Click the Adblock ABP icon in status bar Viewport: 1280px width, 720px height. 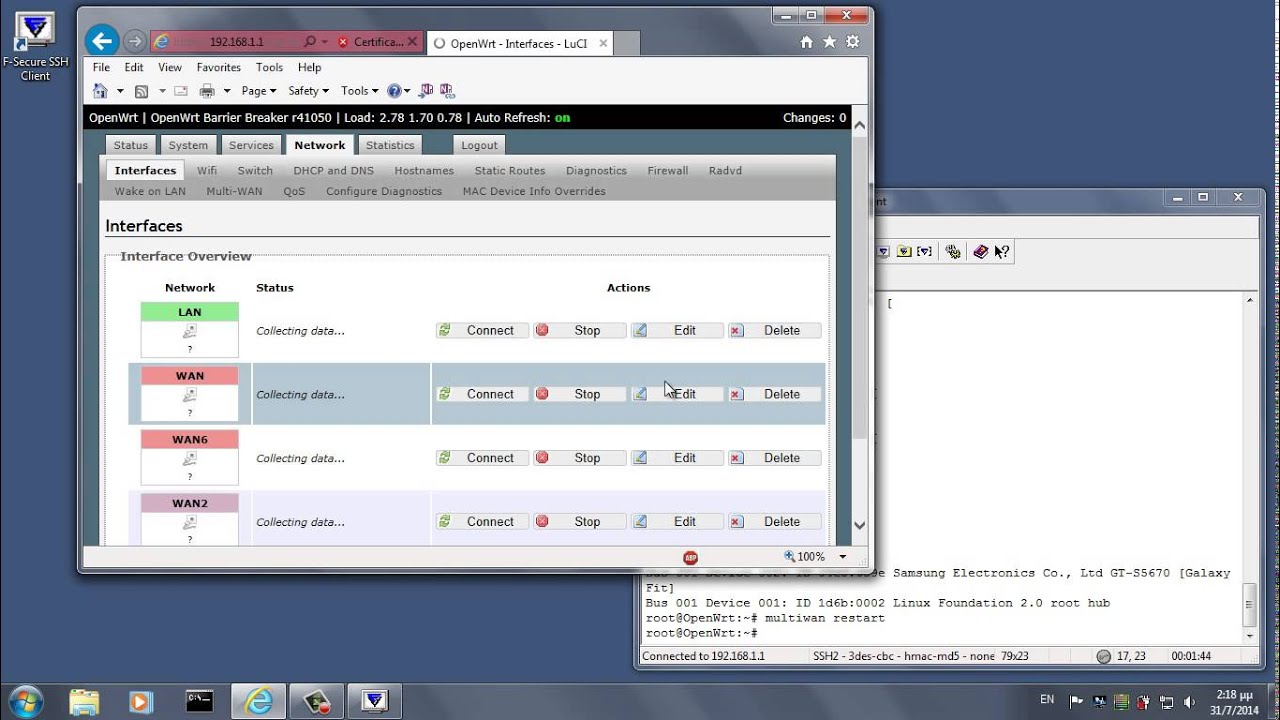[x=690, y=557]
